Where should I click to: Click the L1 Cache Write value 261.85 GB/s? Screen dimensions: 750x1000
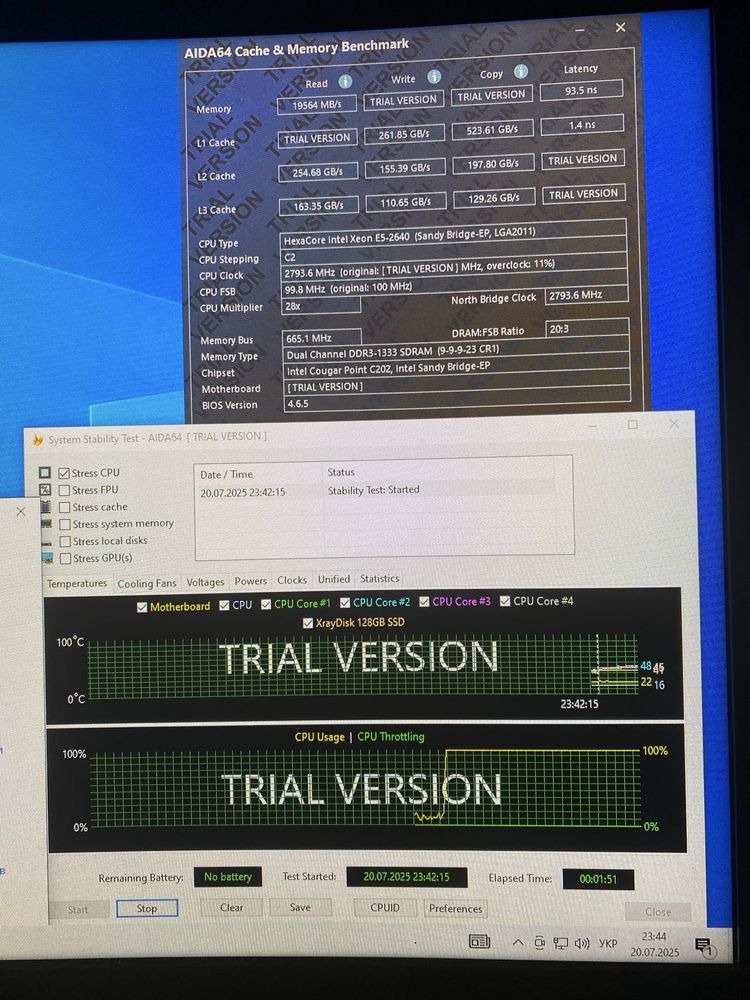click(x=404, y=135)
